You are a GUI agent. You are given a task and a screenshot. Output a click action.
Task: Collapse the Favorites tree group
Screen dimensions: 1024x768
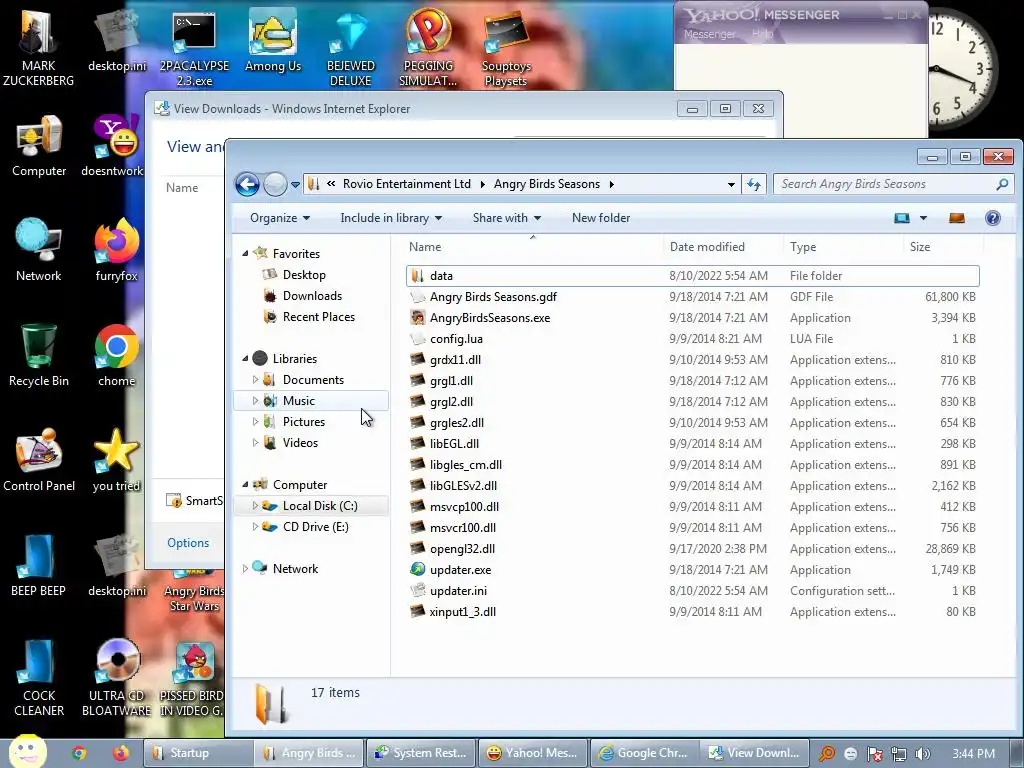coord(246,253)
